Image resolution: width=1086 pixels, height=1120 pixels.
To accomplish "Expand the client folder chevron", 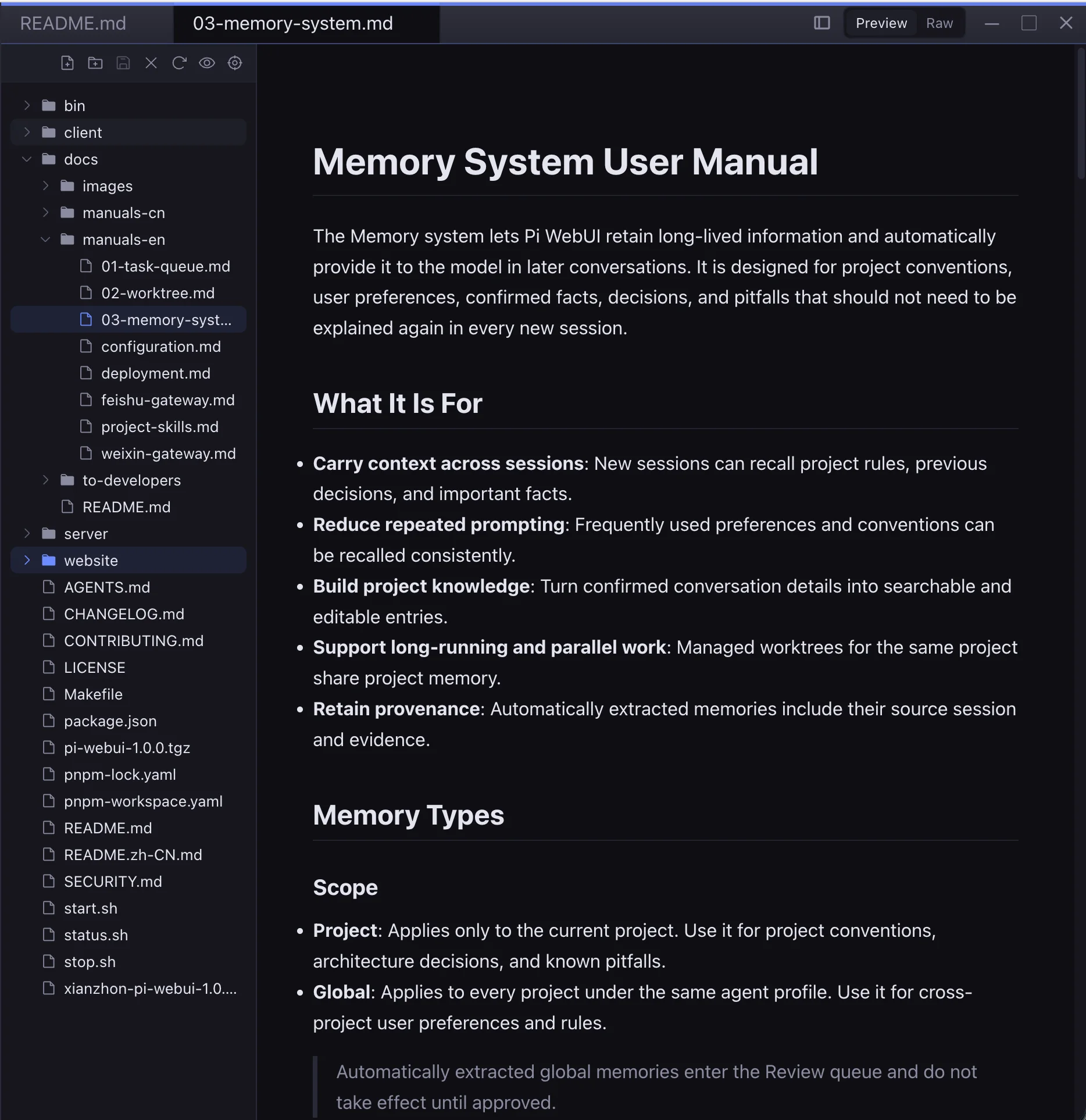I will pyautogui.click(x=27, y=132).
